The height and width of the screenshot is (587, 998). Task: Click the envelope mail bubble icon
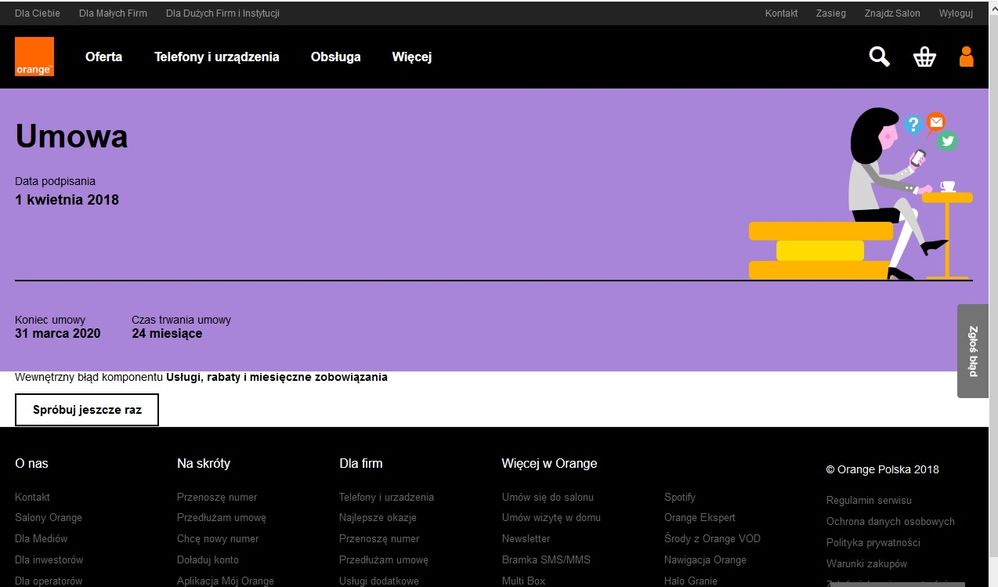tap(936, 122)
